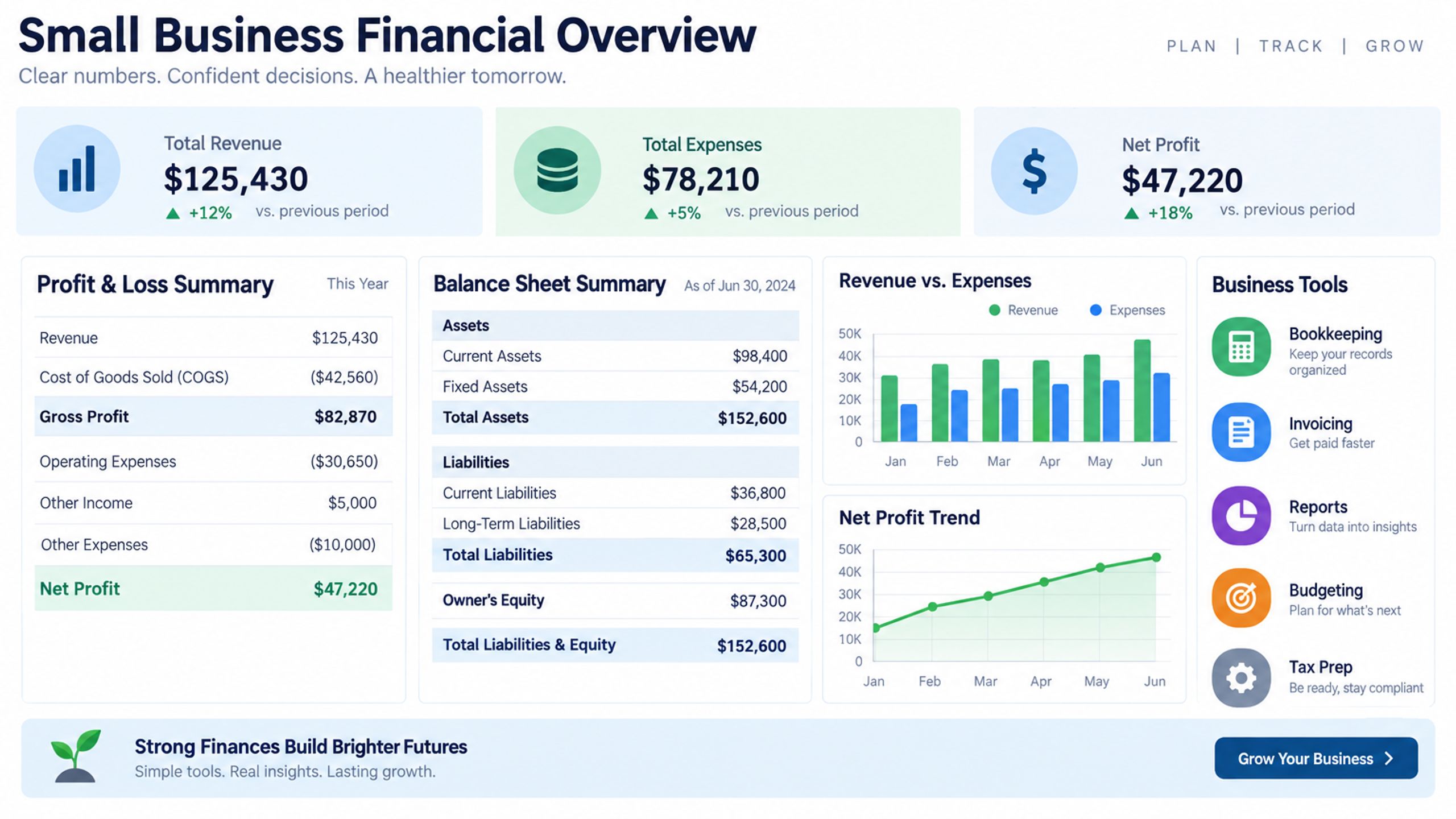Screen dimensions: 1456x819
Task: Toggle the Revenue legend dot
Action: 995,310
